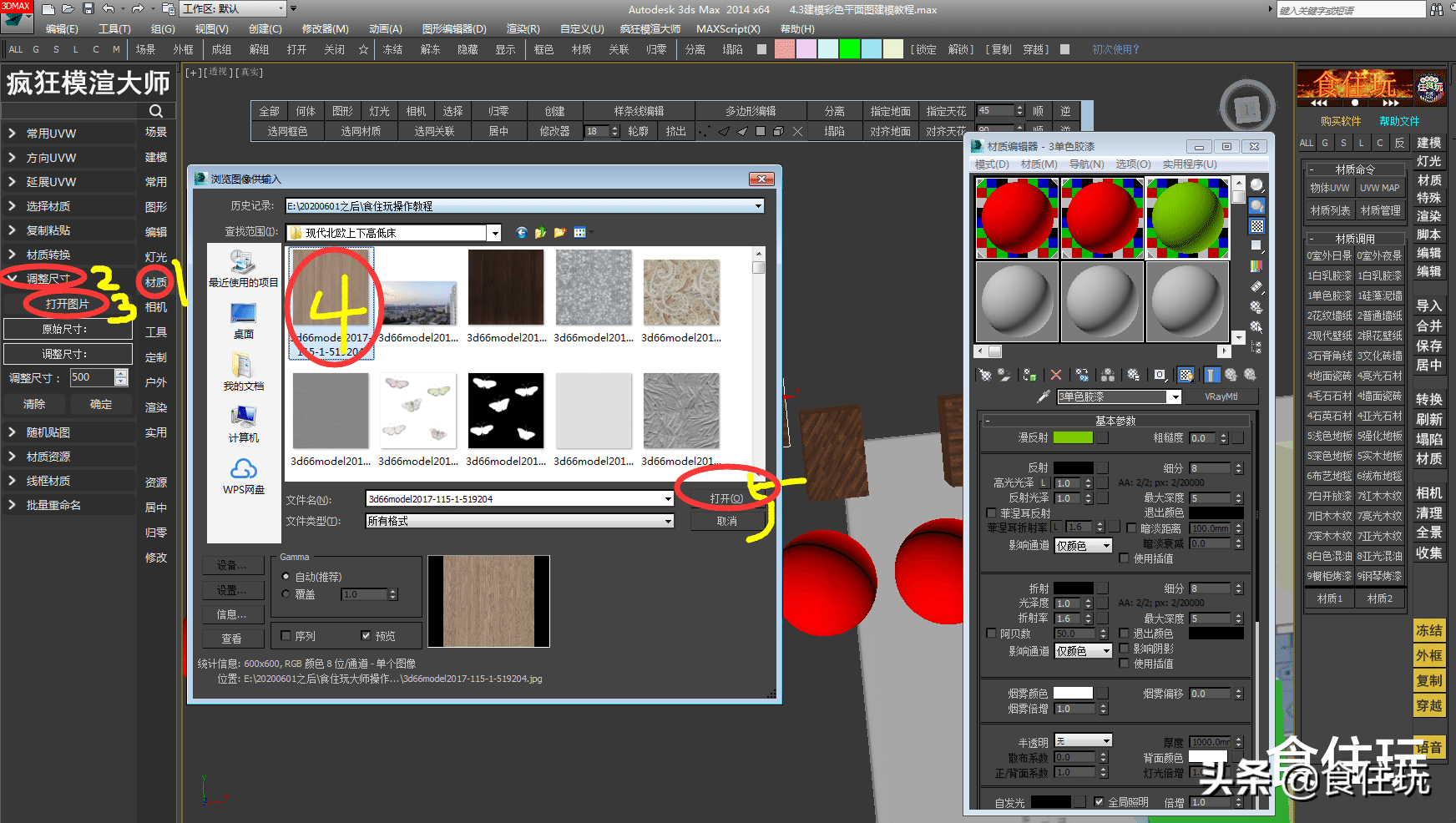The height and width of the screenshot is (823, 1456).
Task: Assign material to selection icon
Action: [x=1030, y=375]
